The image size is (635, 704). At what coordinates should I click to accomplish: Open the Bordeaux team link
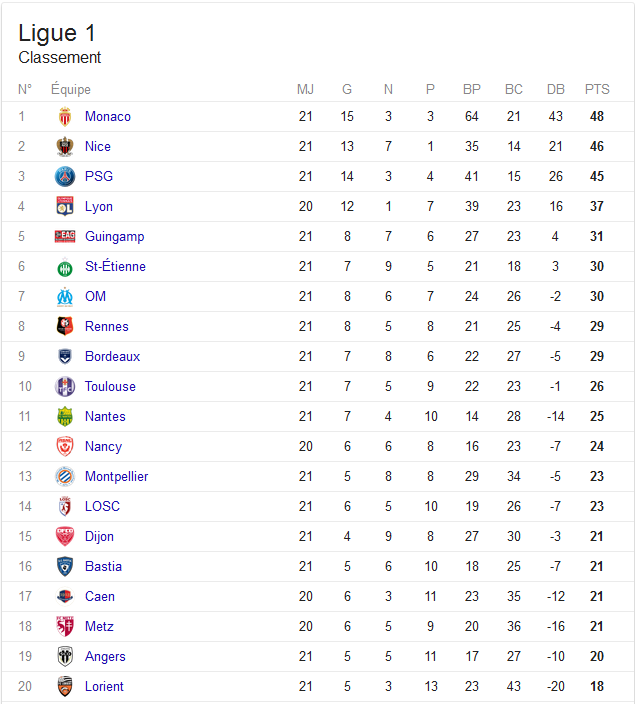(113, 356)
